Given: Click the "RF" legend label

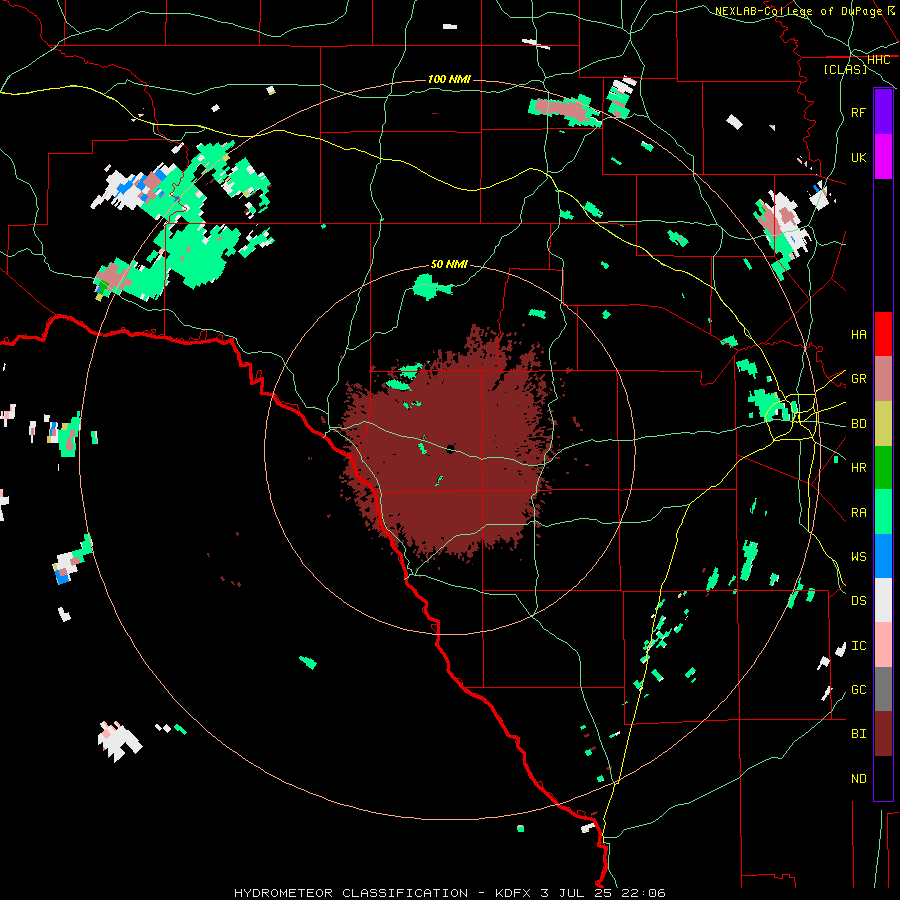Looking at the screenshot, I should pos(858,112).
